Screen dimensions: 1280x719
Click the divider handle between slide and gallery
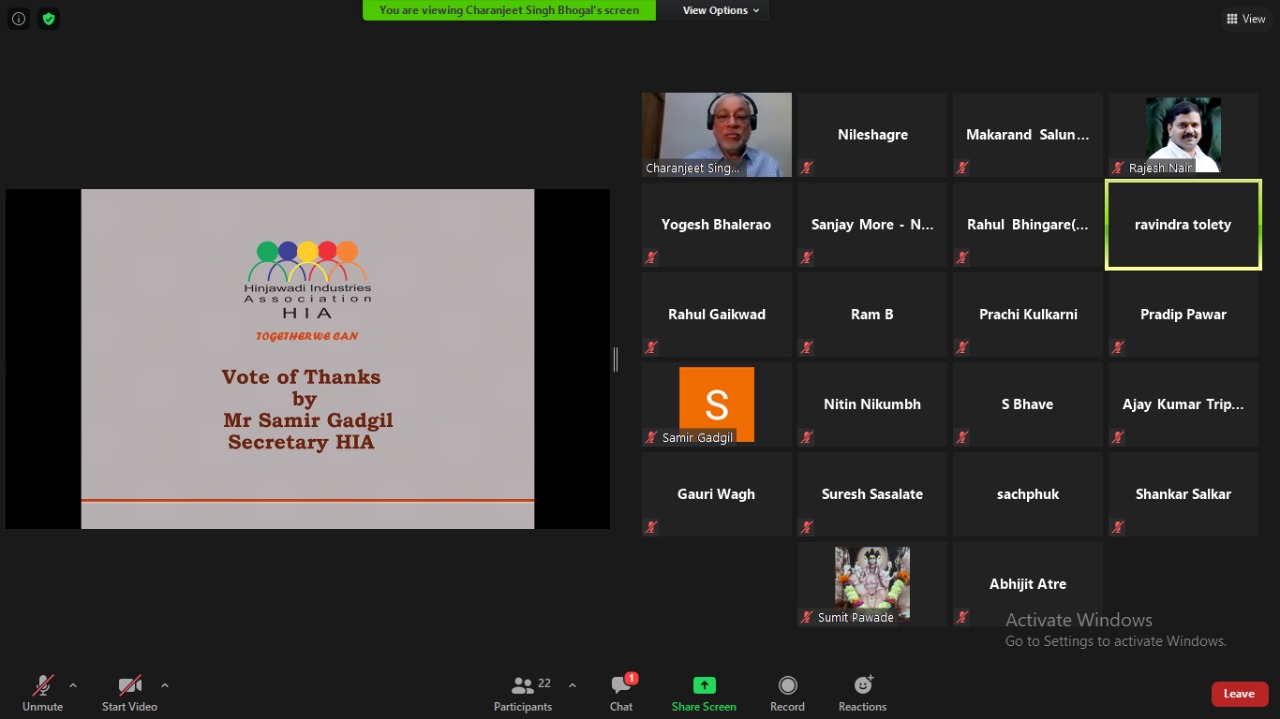tap(615, 359)
